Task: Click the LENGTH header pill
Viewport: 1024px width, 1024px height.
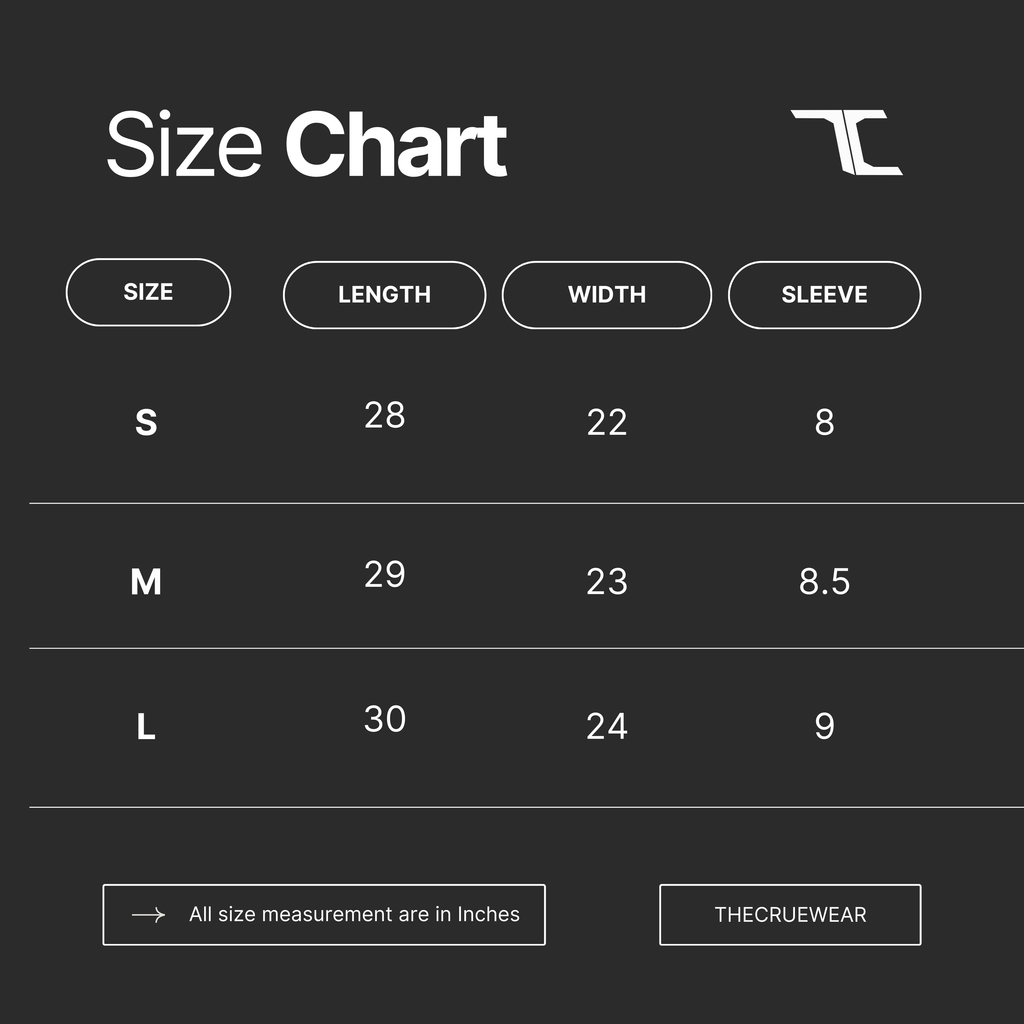Action: tap(384, 295)
